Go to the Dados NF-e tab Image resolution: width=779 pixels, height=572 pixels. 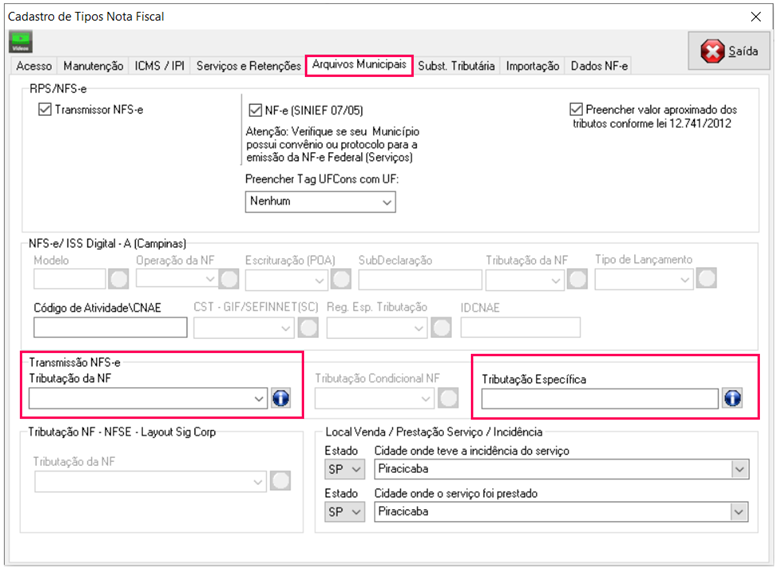click(x=599, y=66)
